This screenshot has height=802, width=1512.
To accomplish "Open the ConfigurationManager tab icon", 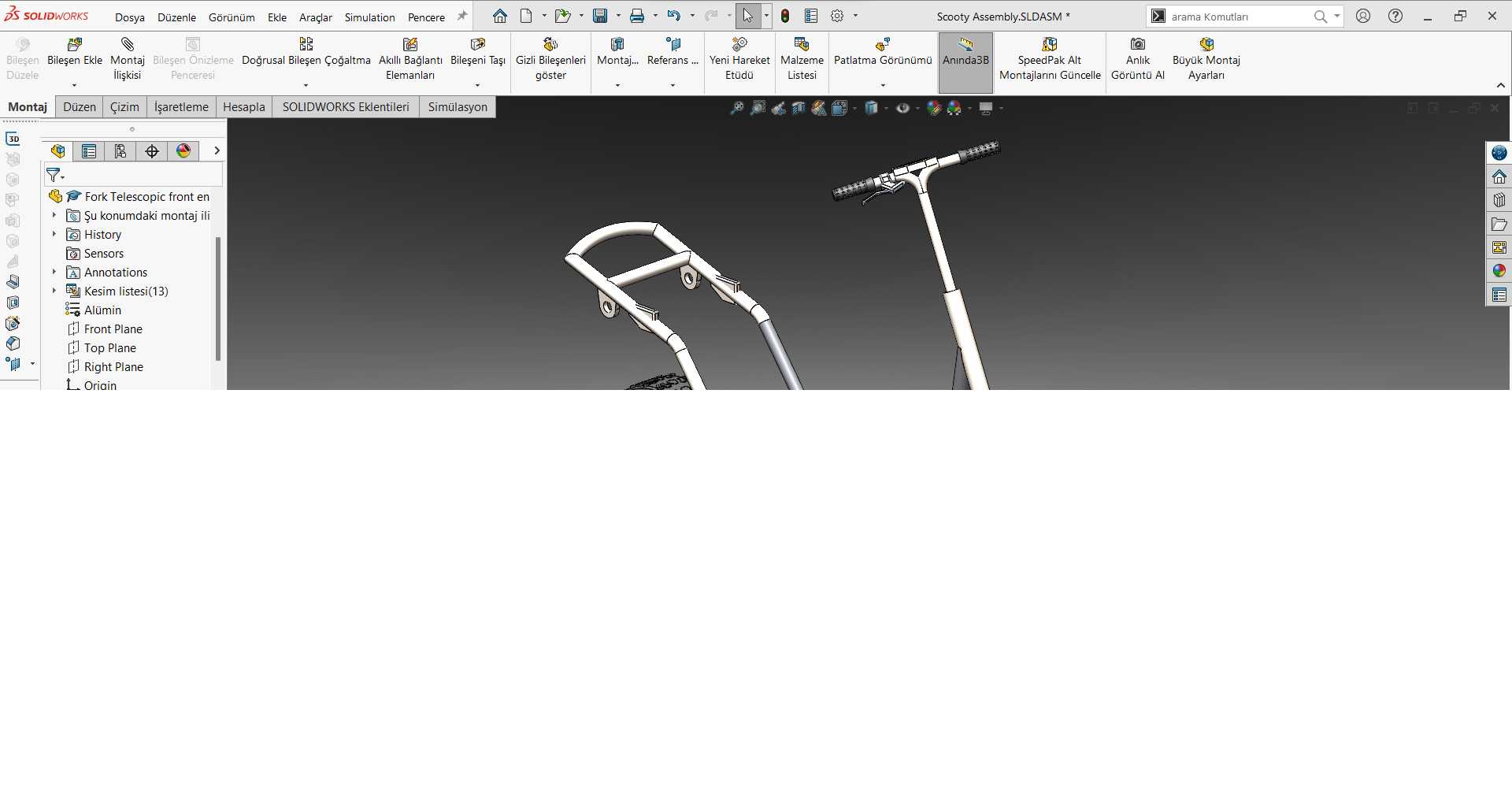I will point(120,151).
